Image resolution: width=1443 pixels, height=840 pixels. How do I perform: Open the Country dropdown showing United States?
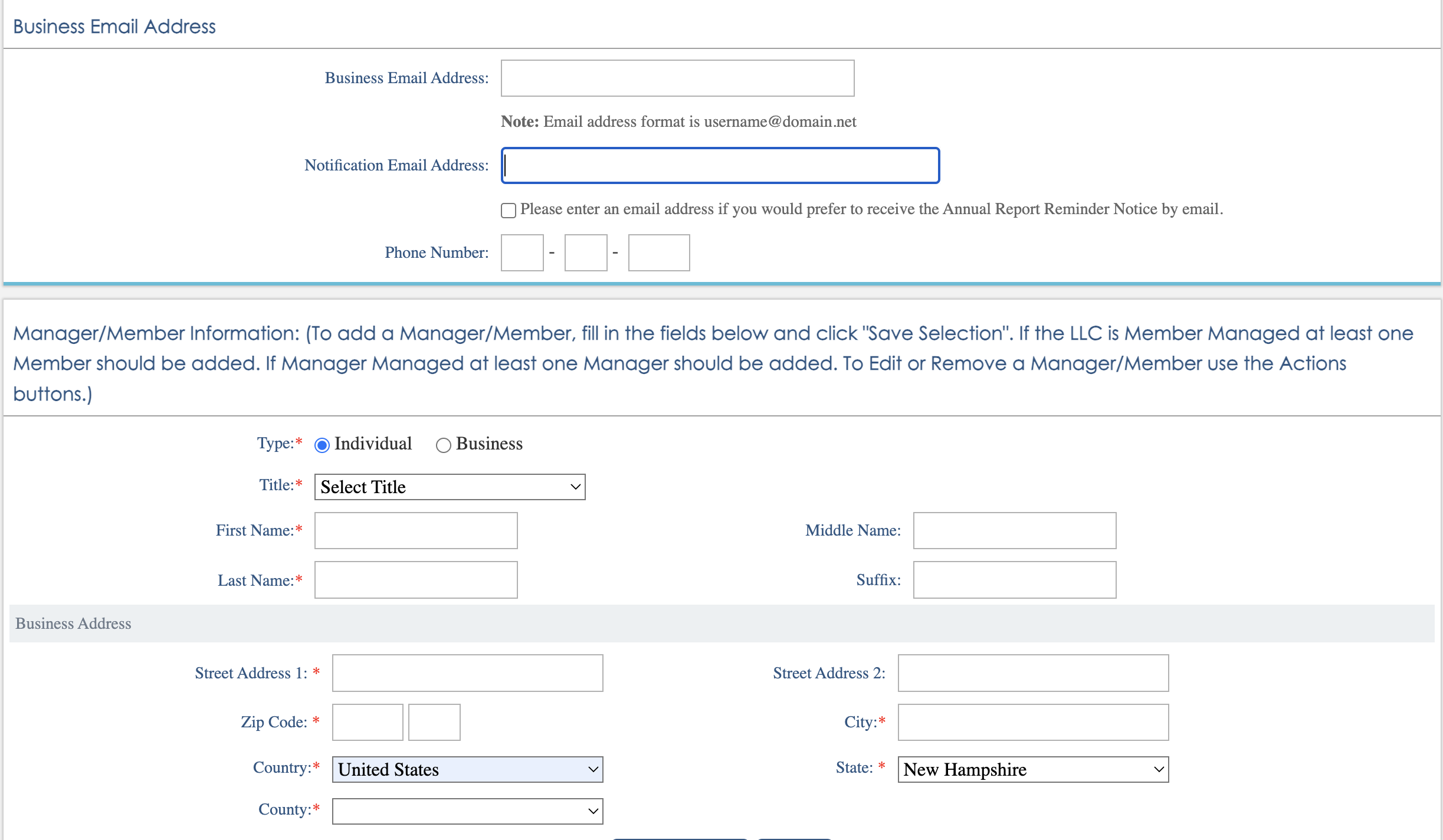pos(467,769)
